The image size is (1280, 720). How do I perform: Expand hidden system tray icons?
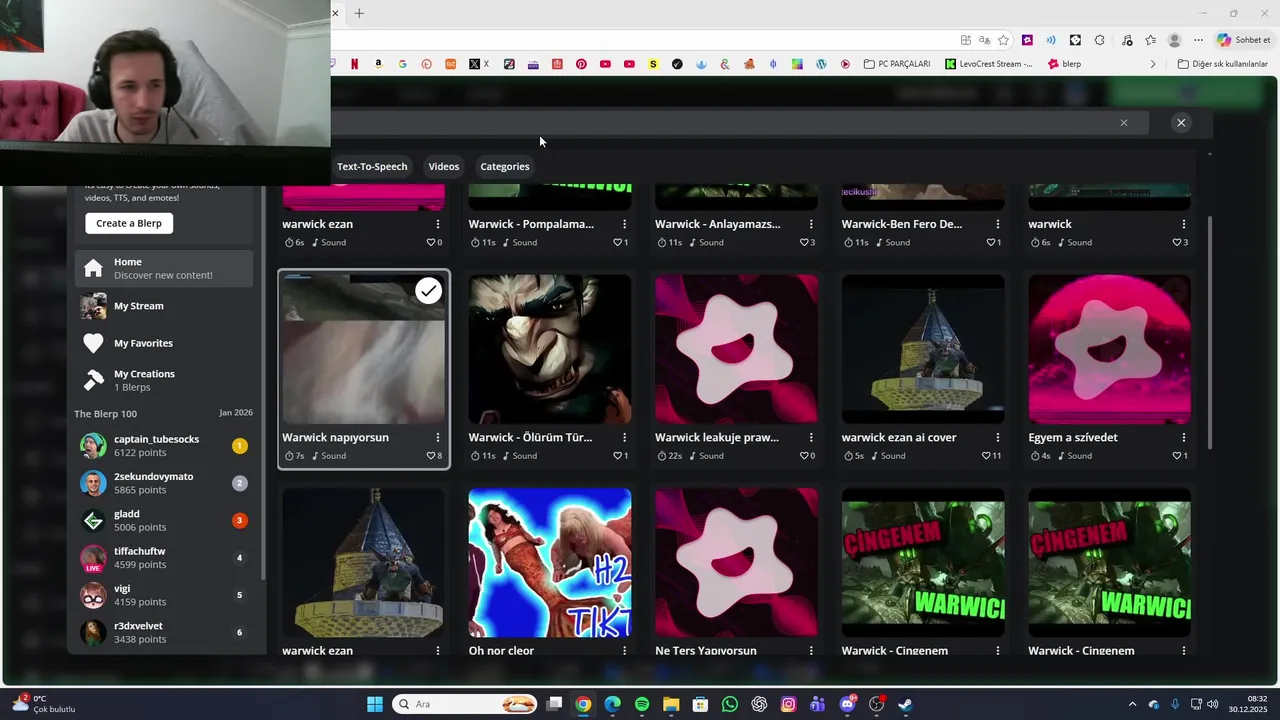point(1132,704)
